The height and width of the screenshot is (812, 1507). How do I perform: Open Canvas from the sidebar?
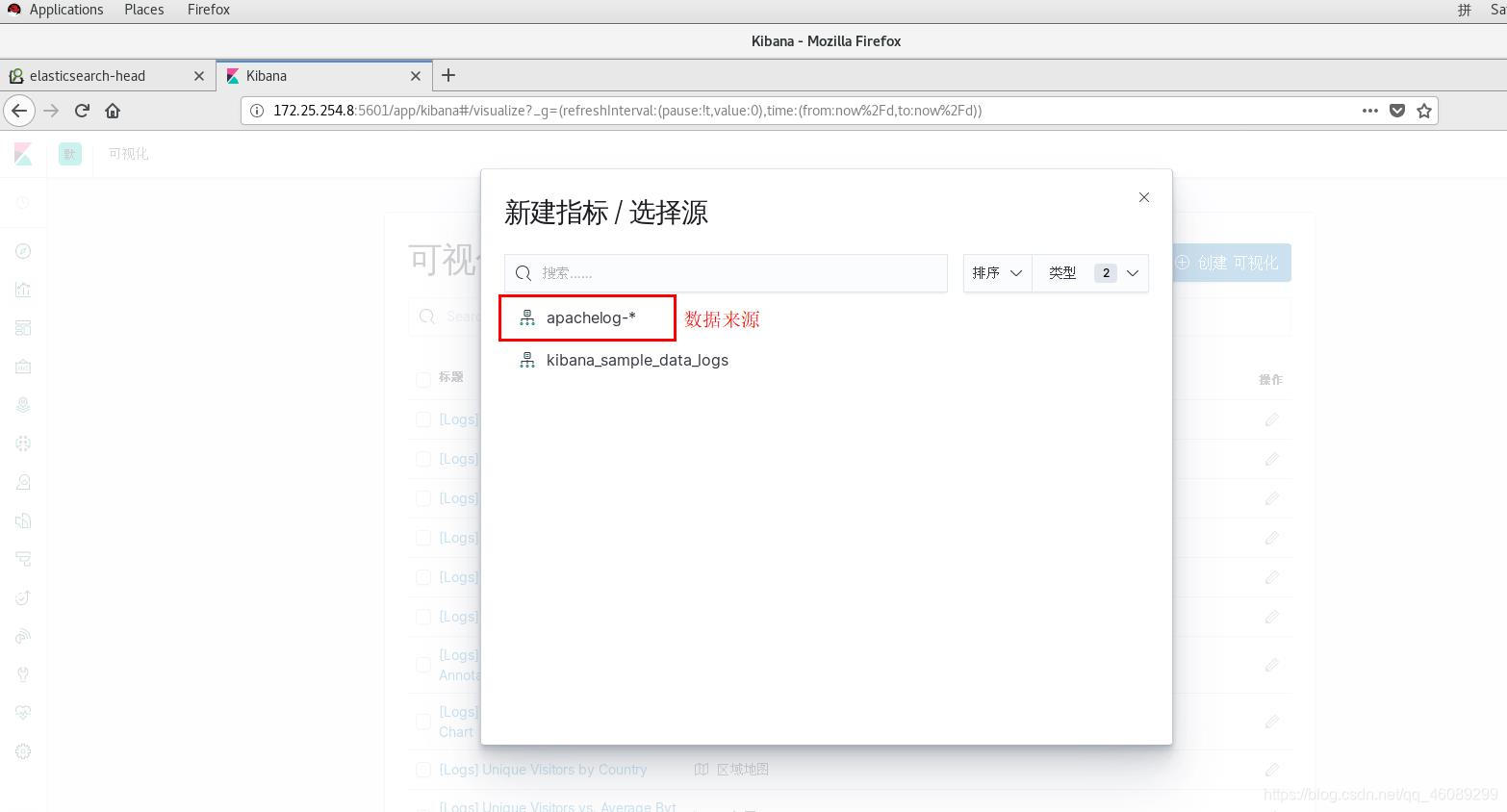pyautogui.click(x=23, y=367)
